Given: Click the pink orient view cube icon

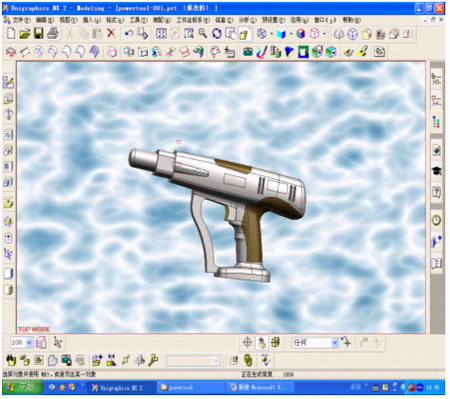Looking at the screenshot, I should [x=315, y=33].
